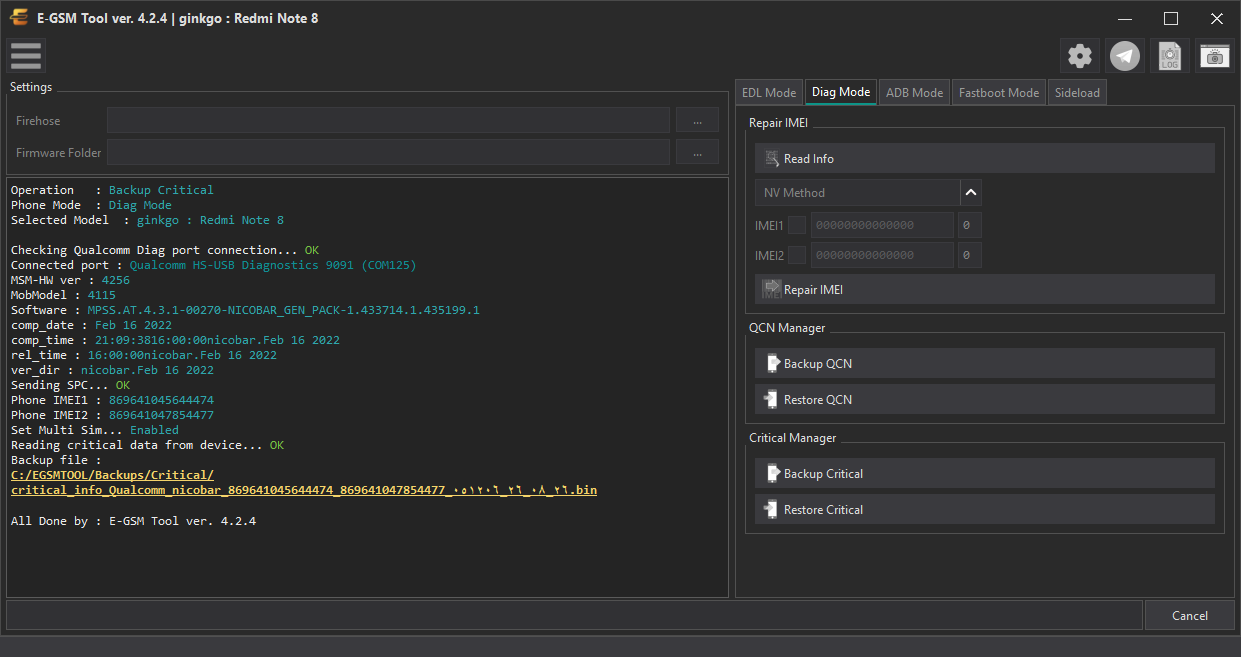Click the Read Info button
This screenshot has height=657, width=1241.
click(x=985, y=158)
